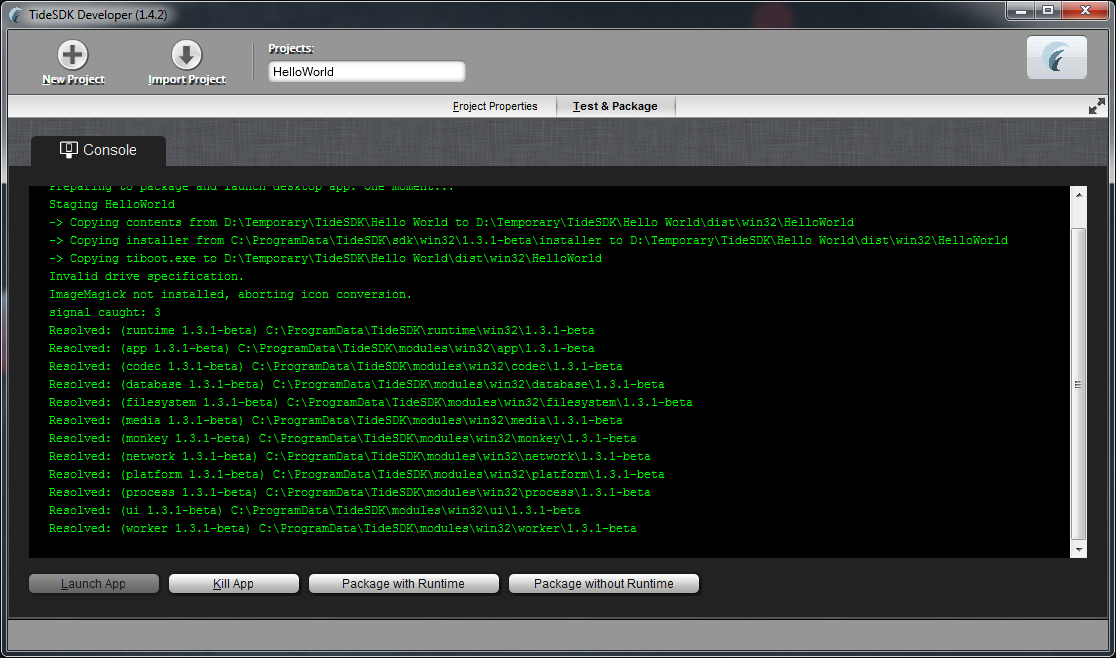Click the Kill App button
Image resolution: width=1116 pixels, height=658 pixels.
pos(233,584)
